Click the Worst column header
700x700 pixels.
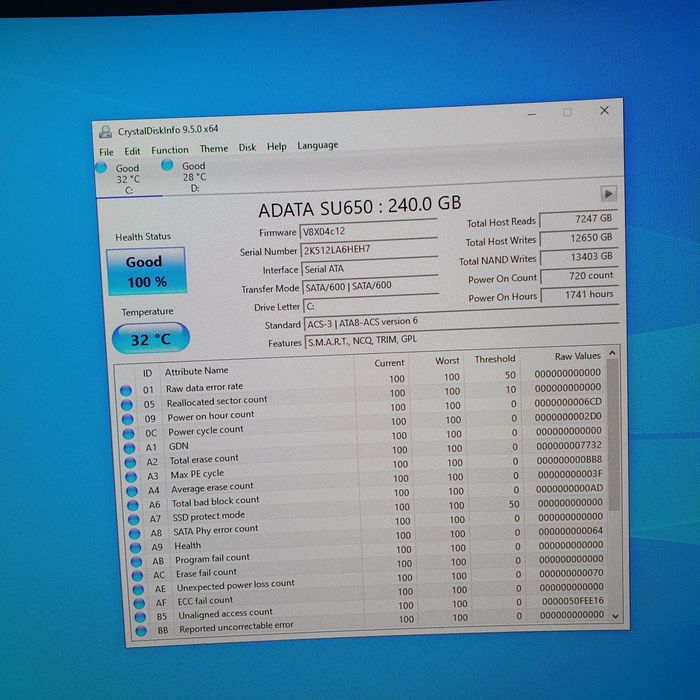(447, 361)
